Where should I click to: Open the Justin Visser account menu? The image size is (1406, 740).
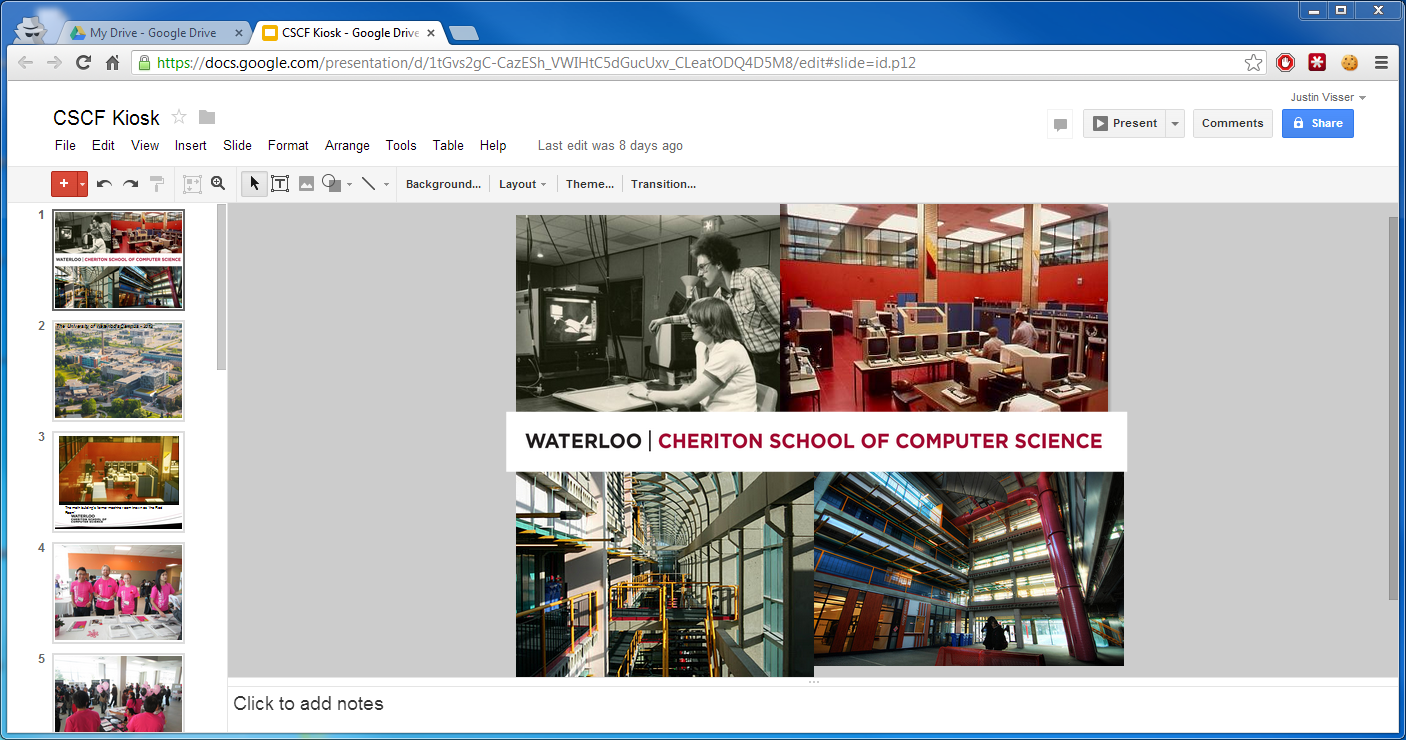[x=1328, y=97]
